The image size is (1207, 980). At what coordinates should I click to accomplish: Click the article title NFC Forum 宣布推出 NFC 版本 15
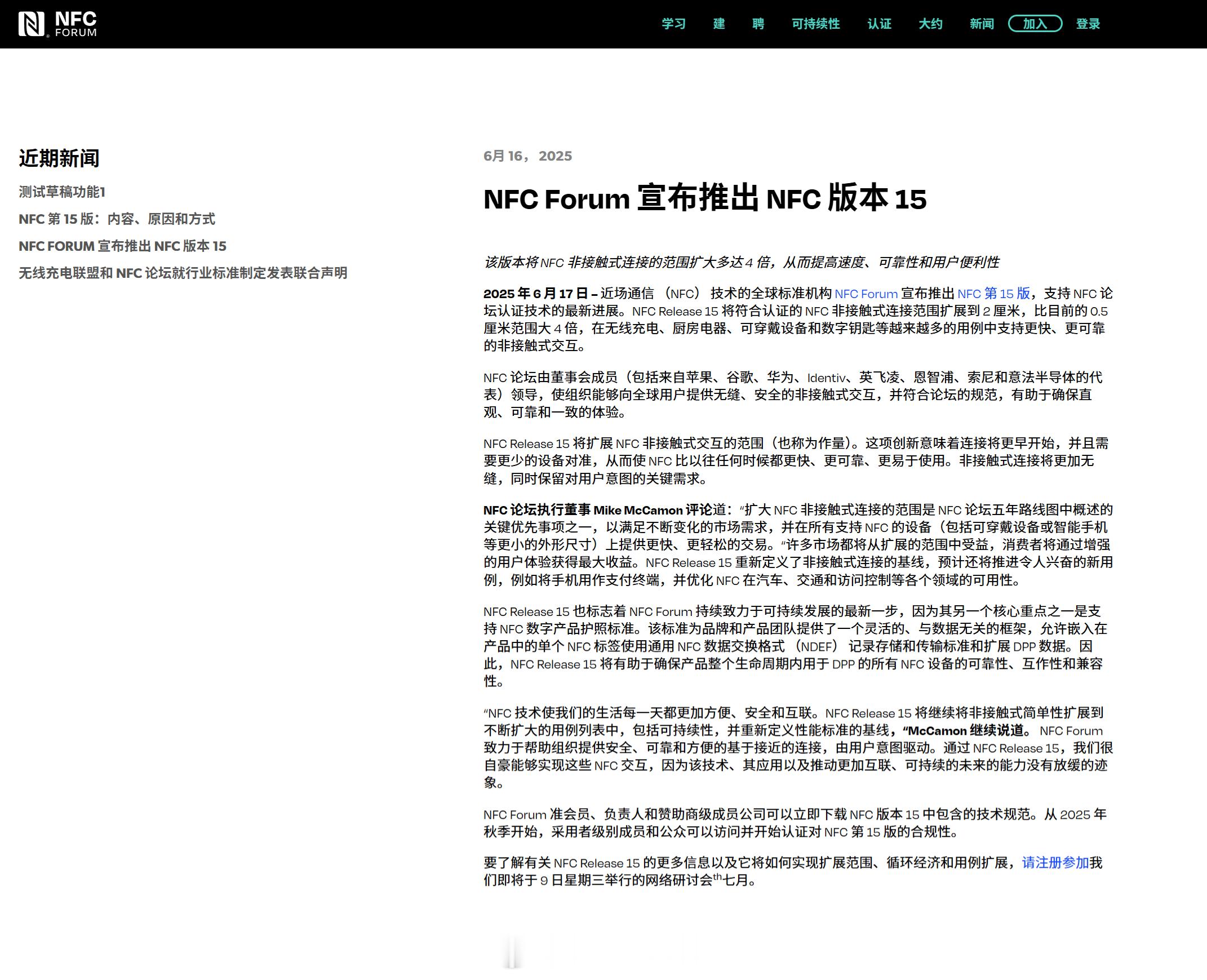(x=704, y=199)
